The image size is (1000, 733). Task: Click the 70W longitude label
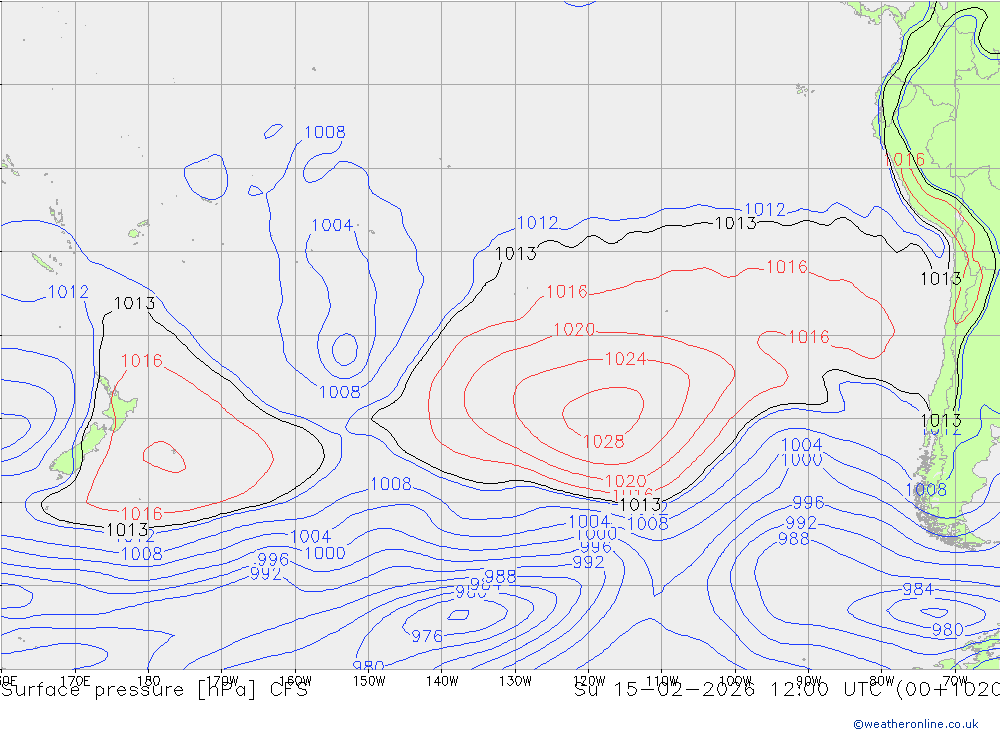tap(955, 681)
